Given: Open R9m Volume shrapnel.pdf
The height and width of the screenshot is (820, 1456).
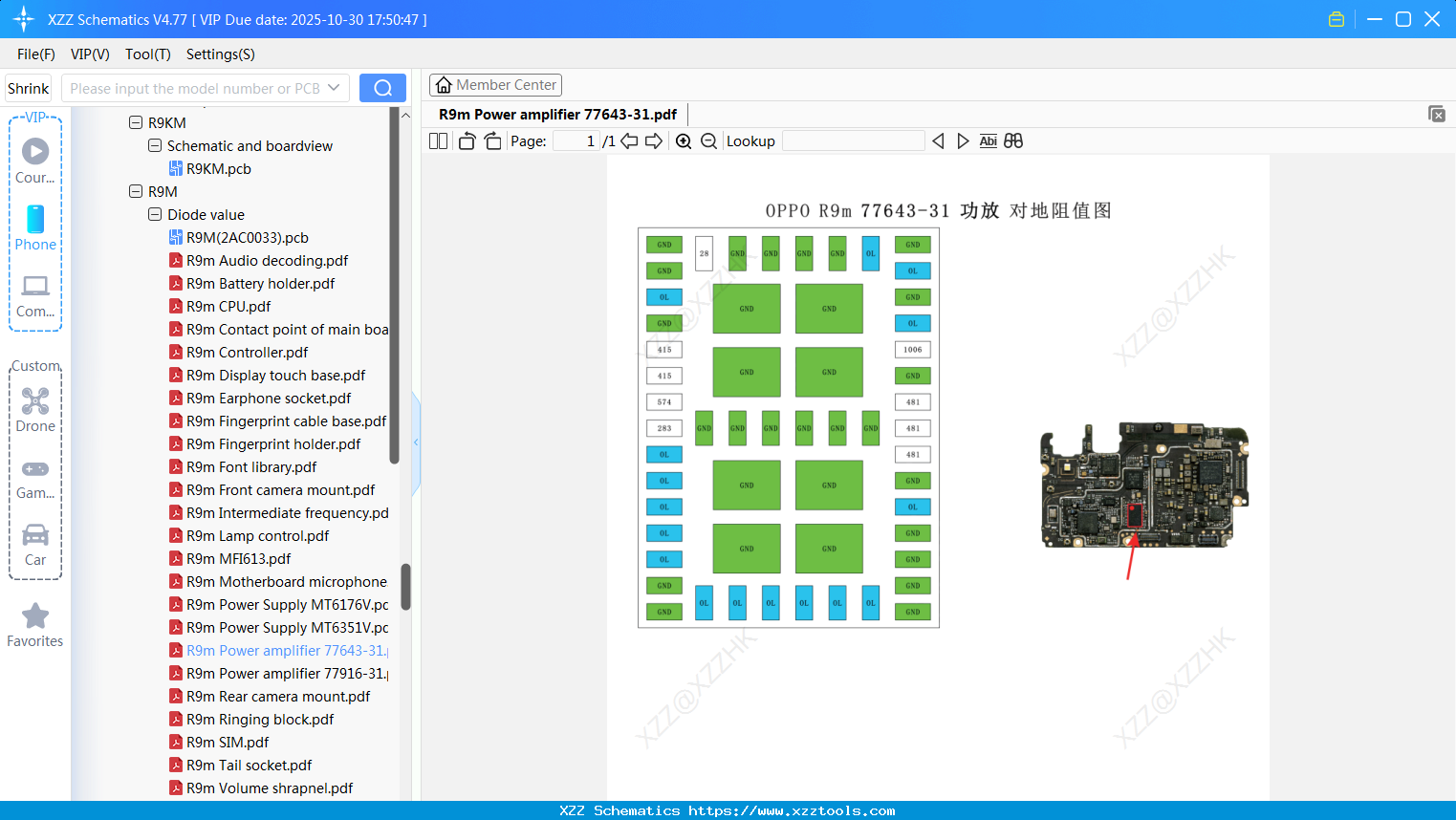Looking at the screenshot, I should (x=261, y=788).
